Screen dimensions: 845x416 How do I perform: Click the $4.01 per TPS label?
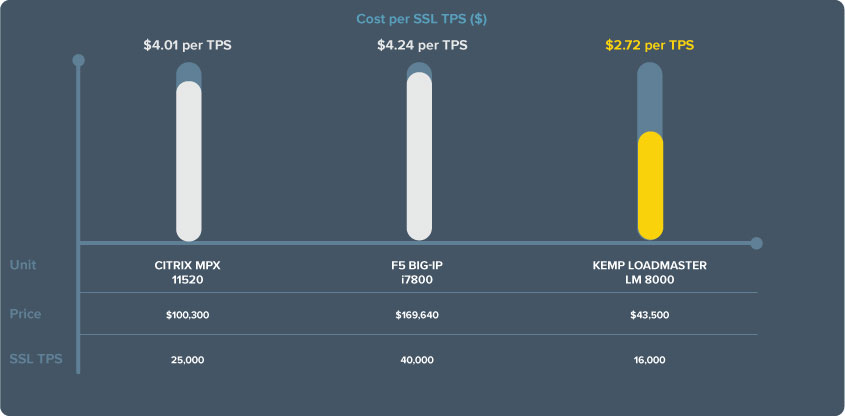coord(189,45)
